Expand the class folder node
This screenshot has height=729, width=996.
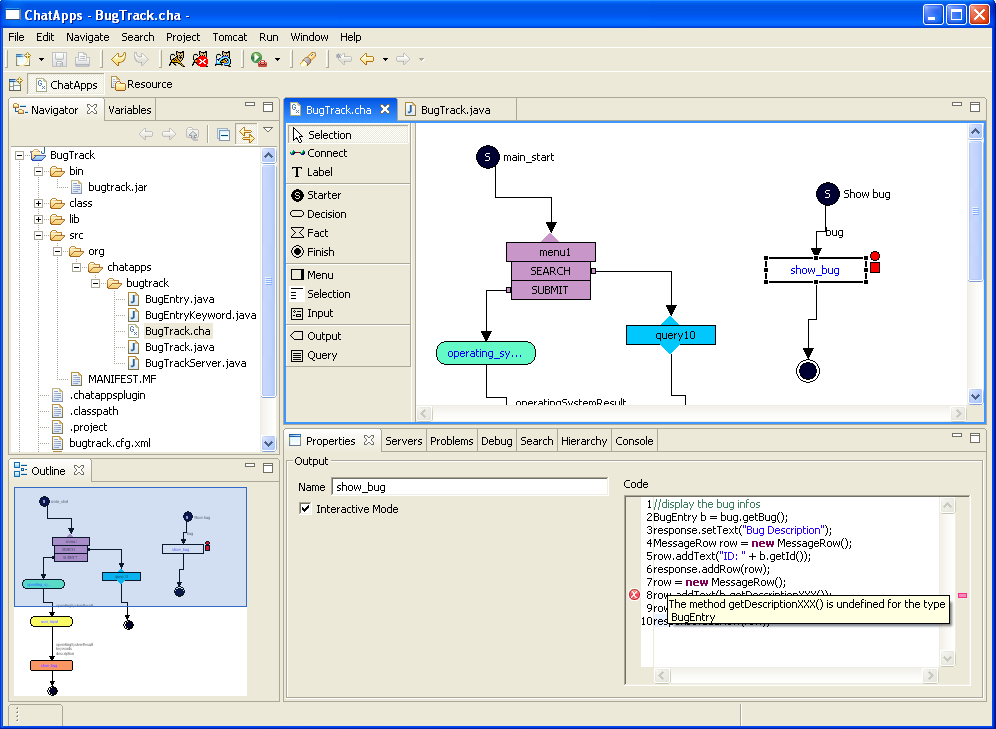coord(39,203)
